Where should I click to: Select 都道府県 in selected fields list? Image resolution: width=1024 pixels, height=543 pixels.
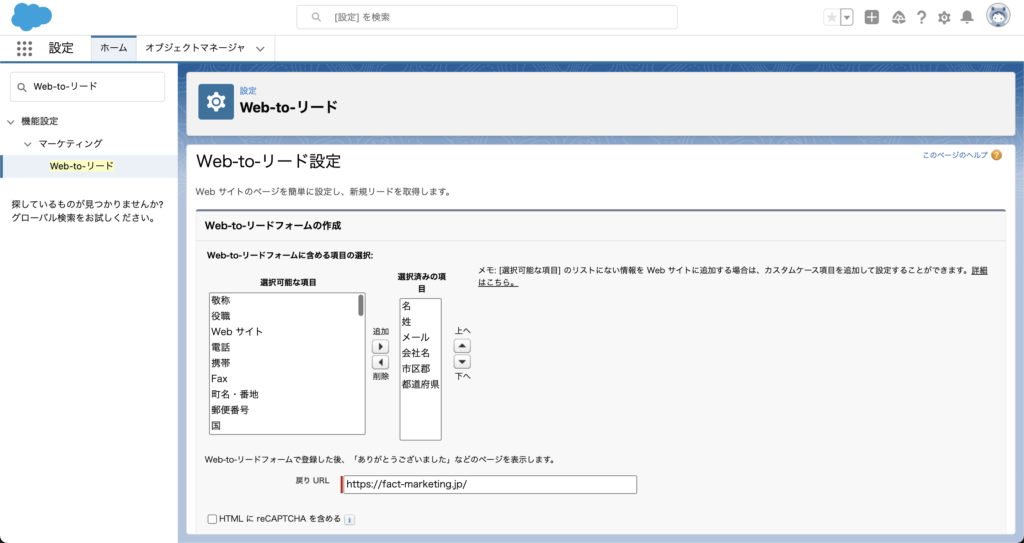(x=420, y=385)
